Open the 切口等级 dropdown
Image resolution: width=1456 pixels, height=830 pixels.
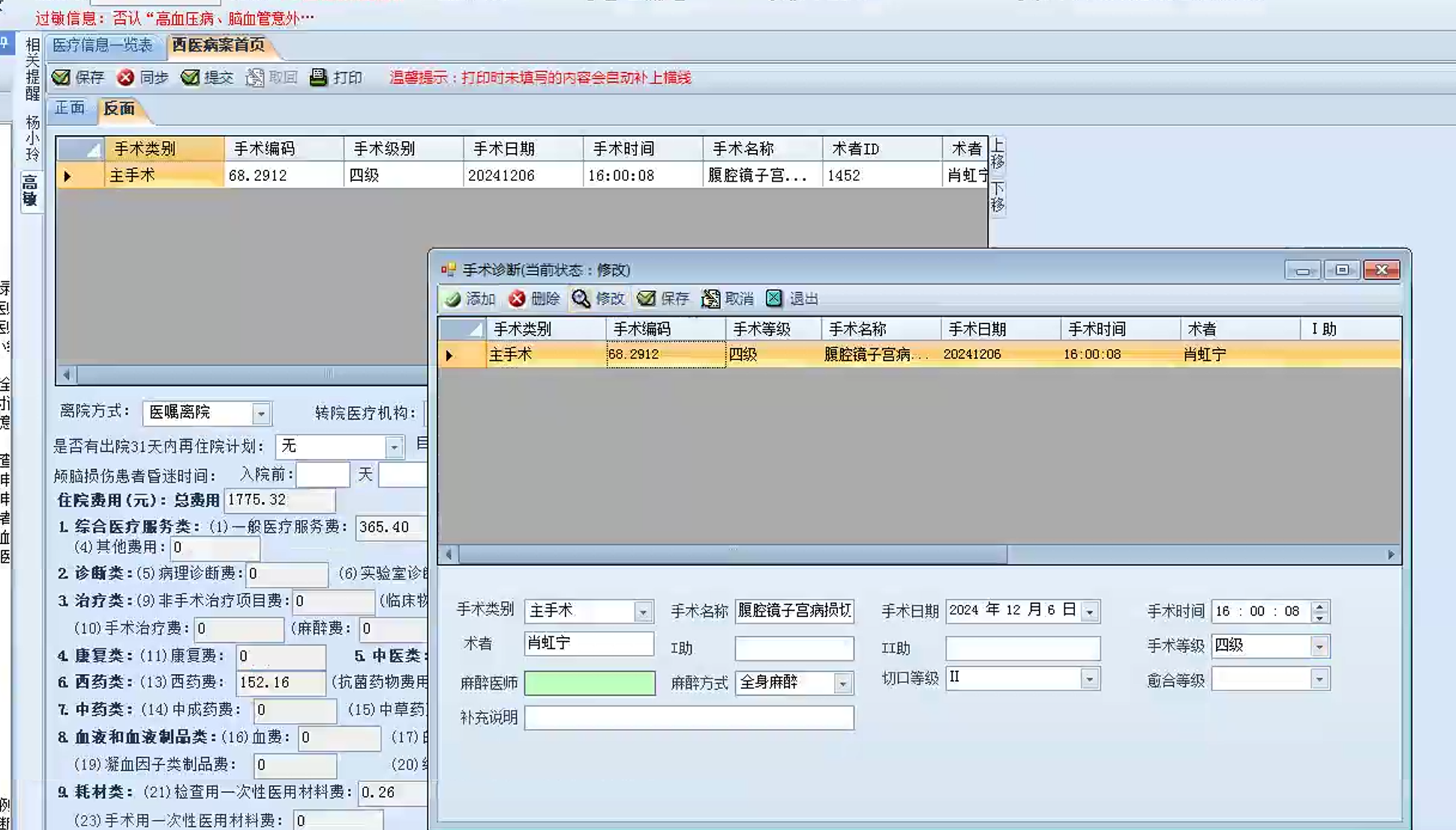(x=1089, y=679)
